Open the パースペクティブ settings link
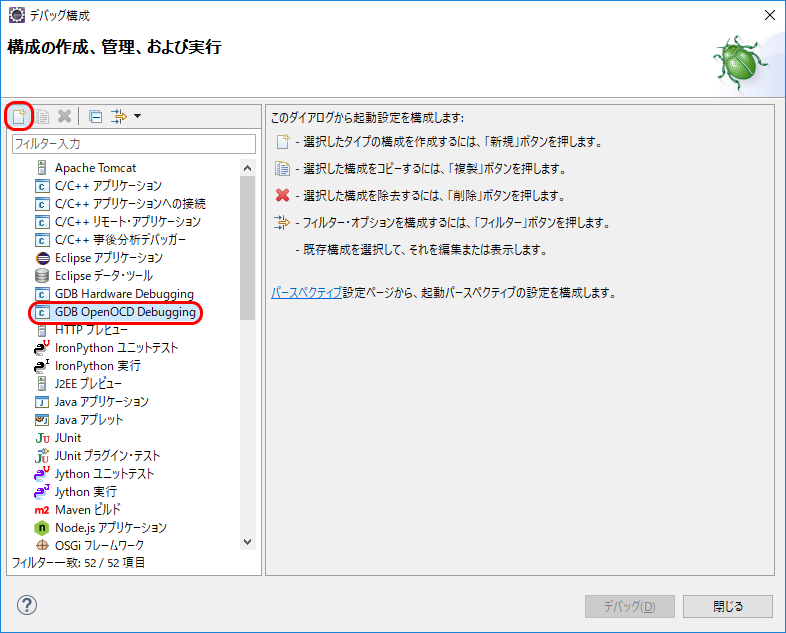 click(x=306, y=293)
